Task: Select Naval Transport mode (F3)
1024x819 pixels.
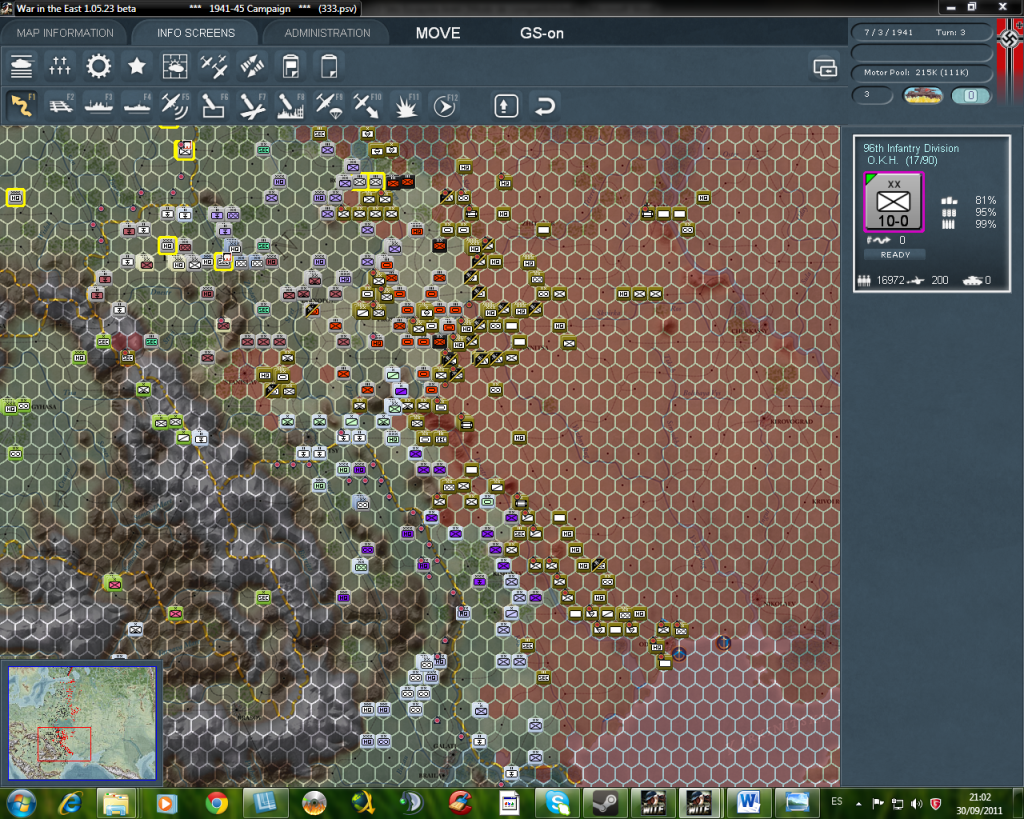Action: [99, 105]
